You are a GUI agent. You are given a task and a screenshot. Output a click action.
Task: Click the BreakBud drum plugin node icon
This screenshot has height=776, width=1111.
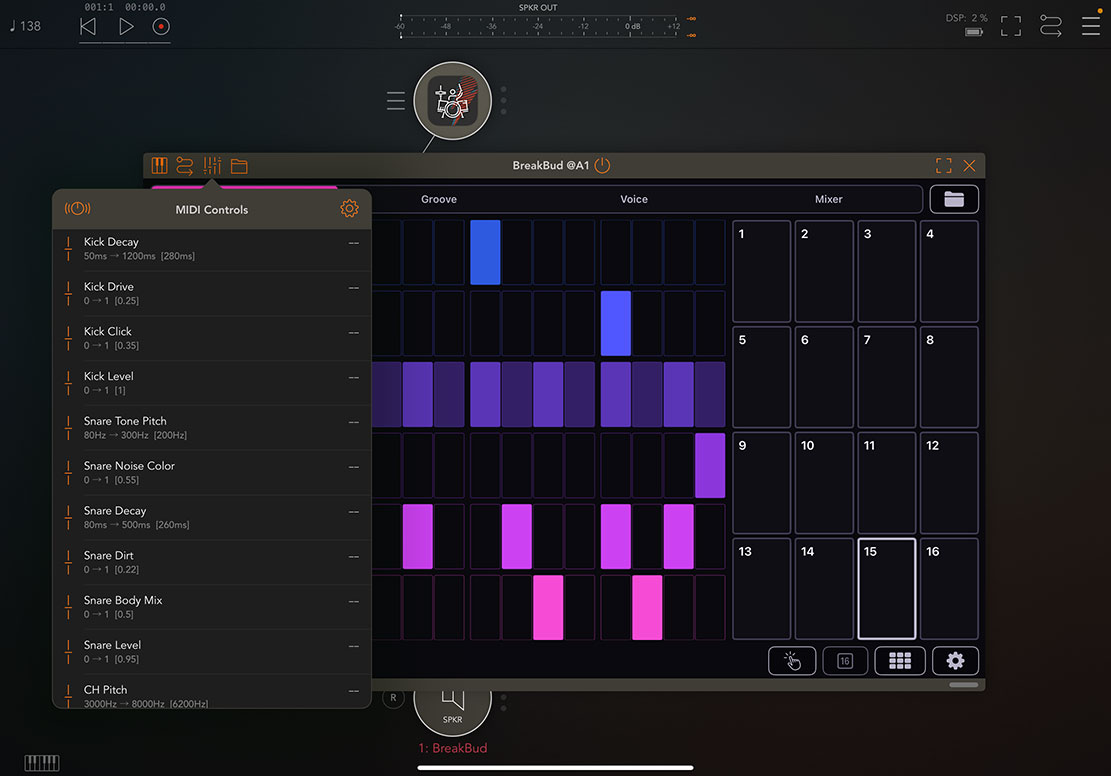point(452,100)
